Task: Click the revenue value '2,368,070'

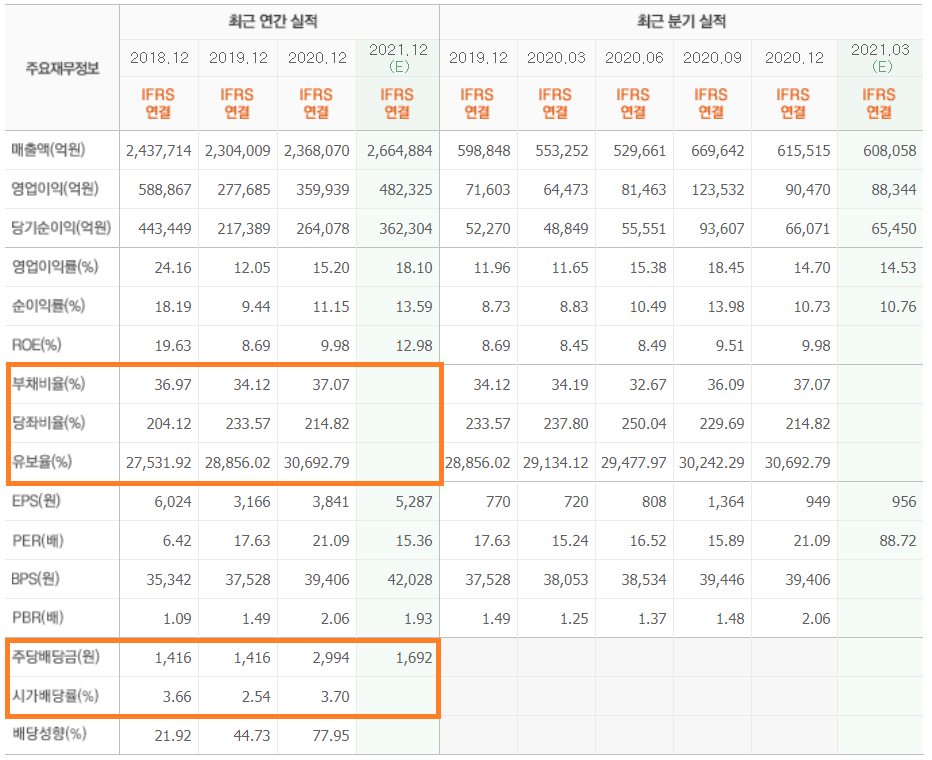Action: click(x=317, y=151)
